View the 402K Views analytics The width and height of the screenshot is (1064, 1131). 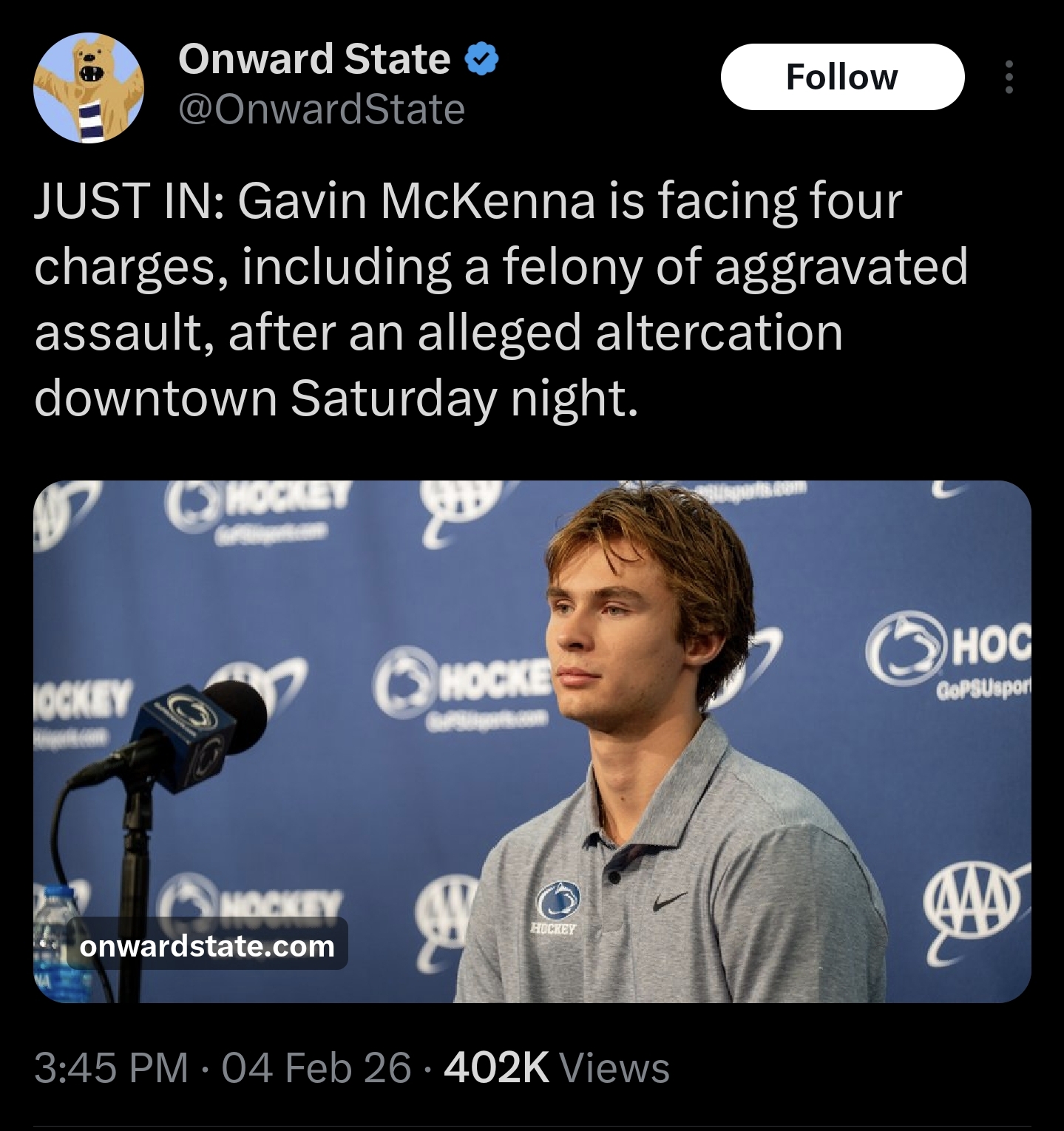point(556,1068)
